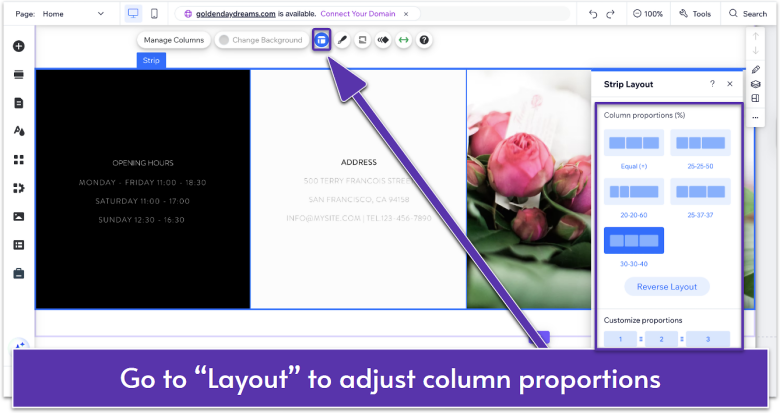Viewport: 780px width, 413px height.
Task: Click the Change Background button
Action: (x=262, y=40)
